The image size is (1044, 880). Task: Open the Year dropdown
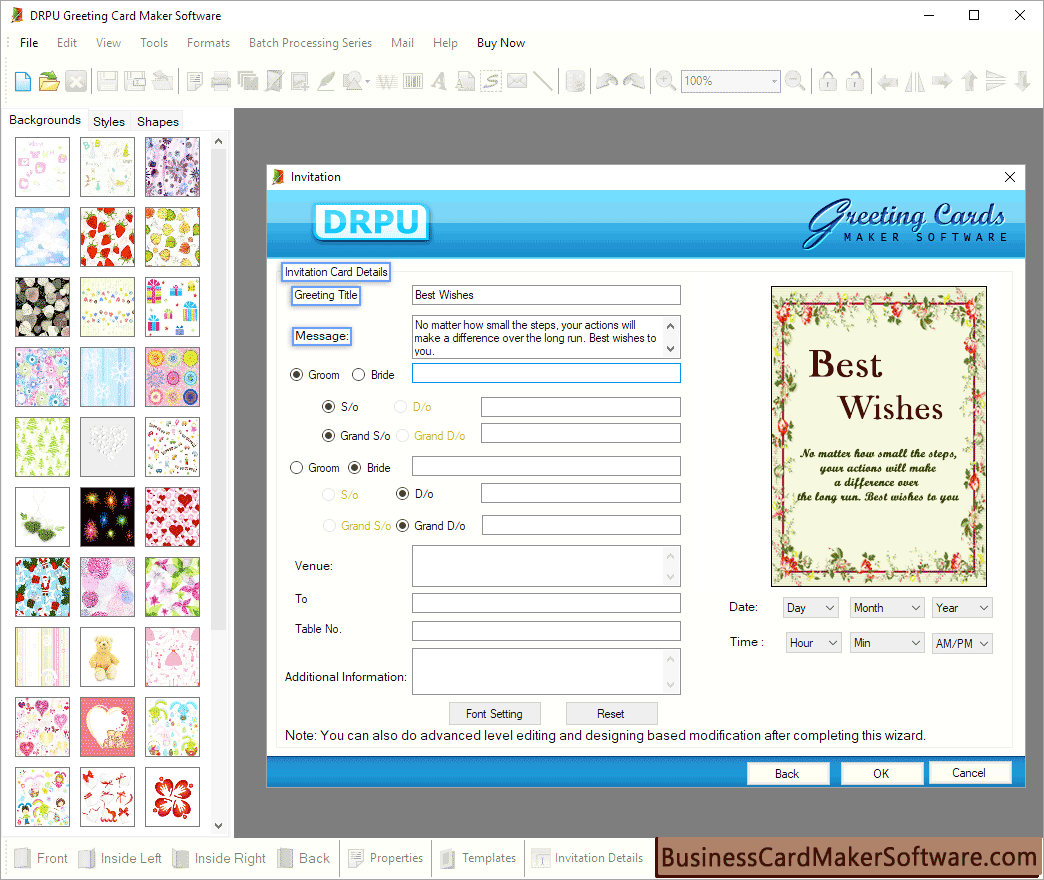[962, 608]
